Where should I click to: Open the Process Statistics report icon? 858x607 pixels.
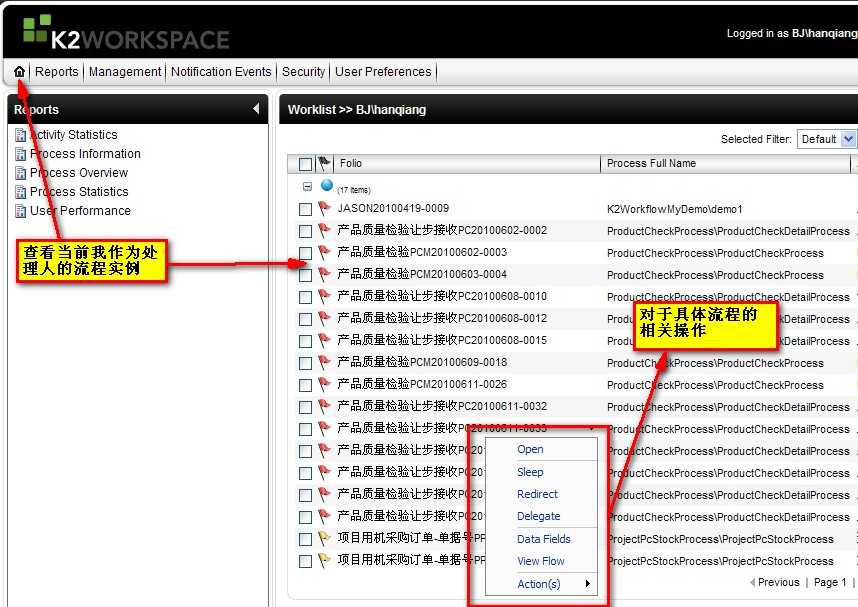pos(20,192)
